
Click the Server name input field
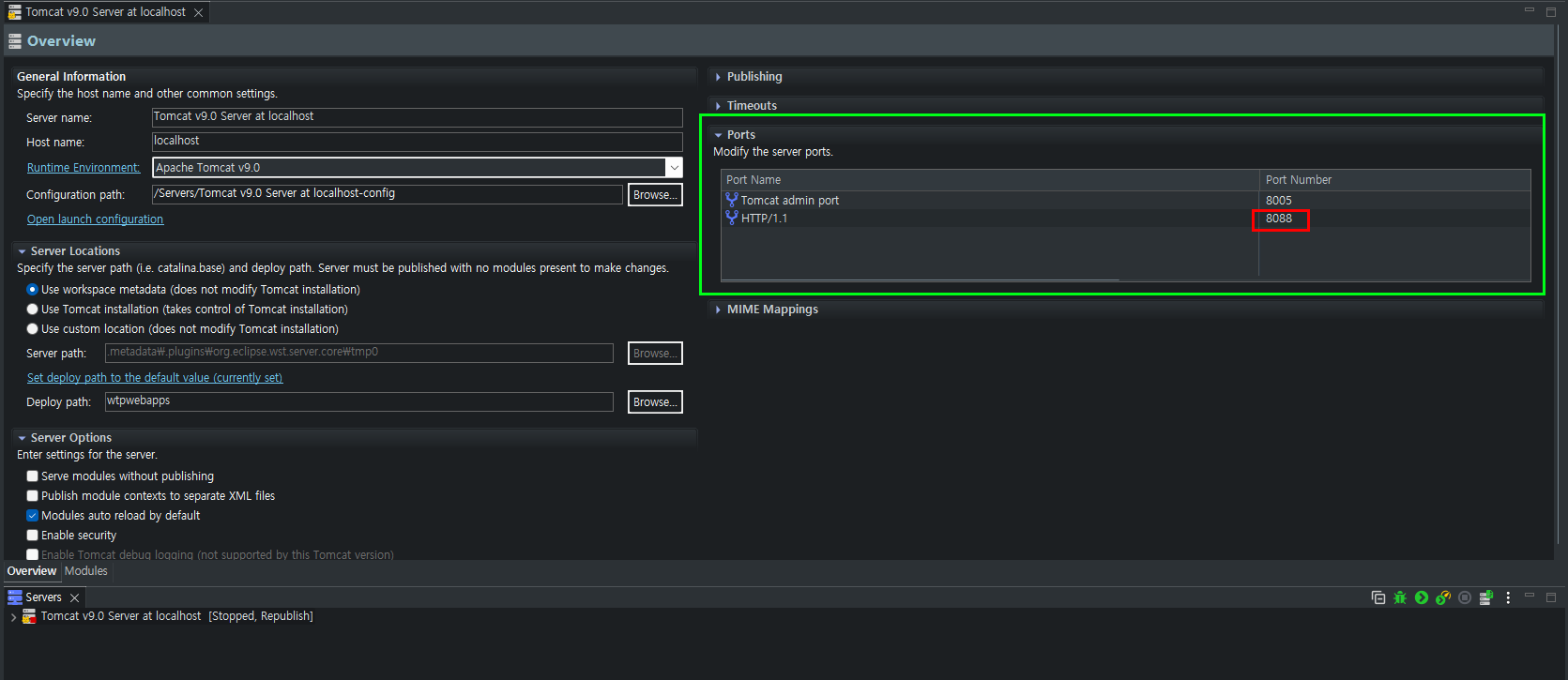coord(418,117)
